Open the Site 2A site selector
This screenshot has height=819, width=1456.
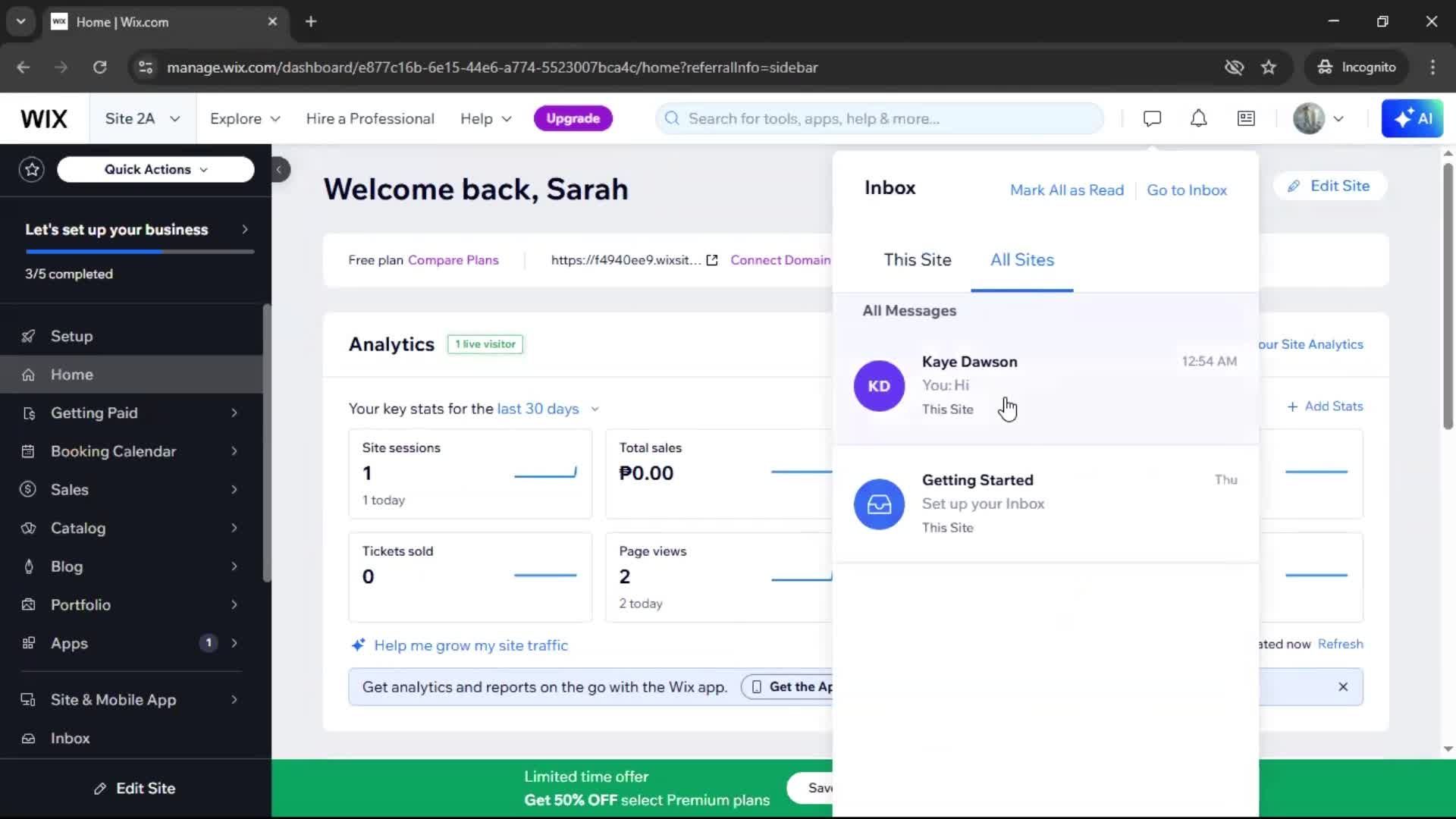(143, 118)
